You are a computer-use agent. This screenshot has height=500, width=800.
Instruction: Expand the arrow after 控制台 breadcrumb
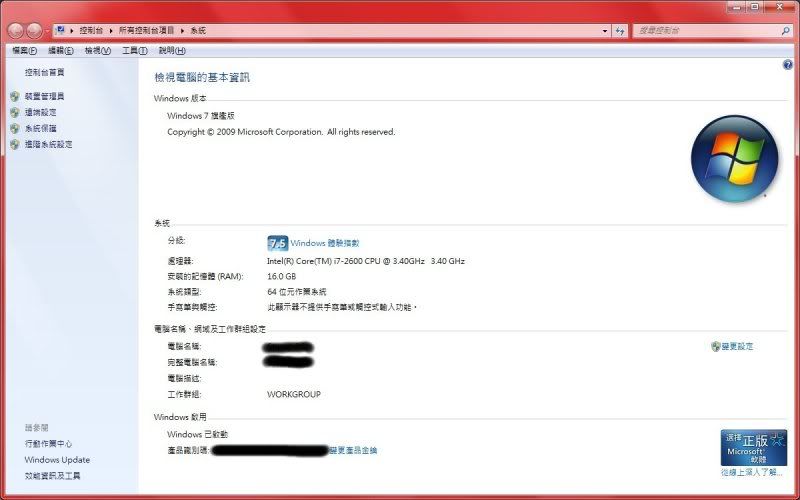111,31
